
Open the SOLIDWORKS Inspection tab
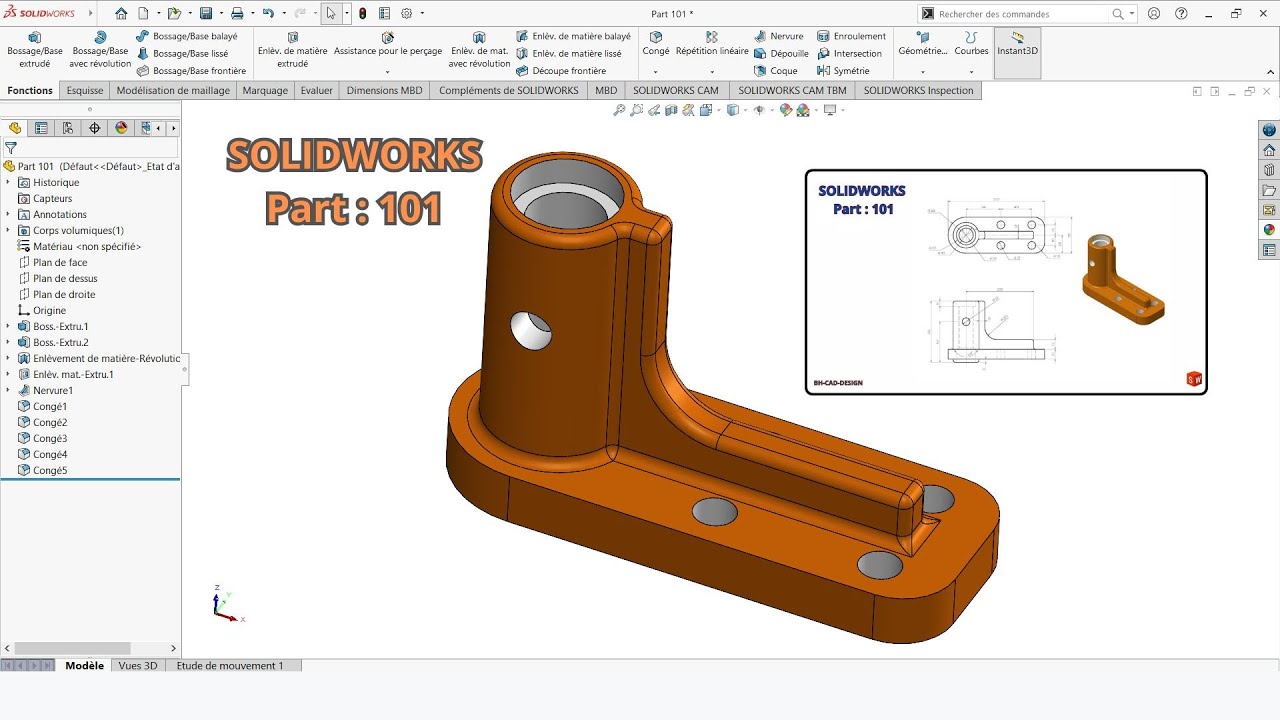pos(918,90)
